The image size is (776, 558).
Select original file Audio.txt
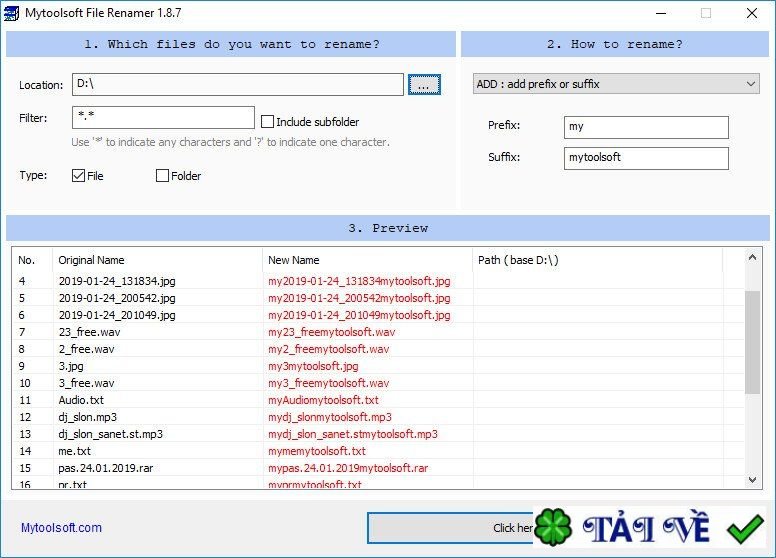[x=81, y=400]
